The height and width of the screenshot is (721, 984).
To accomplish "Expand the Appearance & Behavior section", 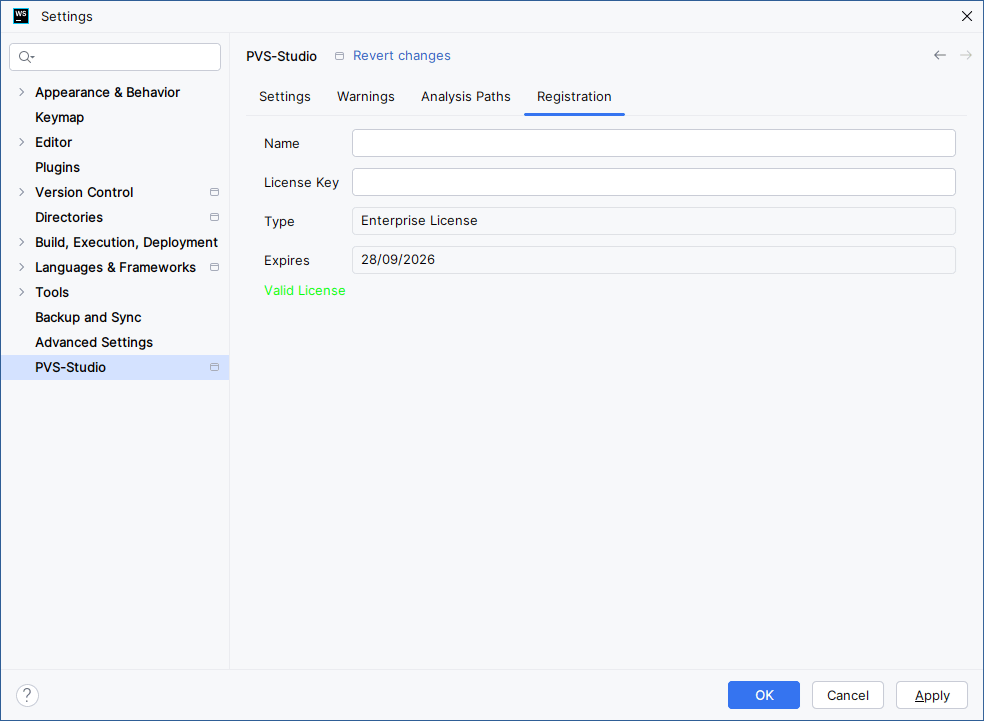I will (x=22, y=92).
